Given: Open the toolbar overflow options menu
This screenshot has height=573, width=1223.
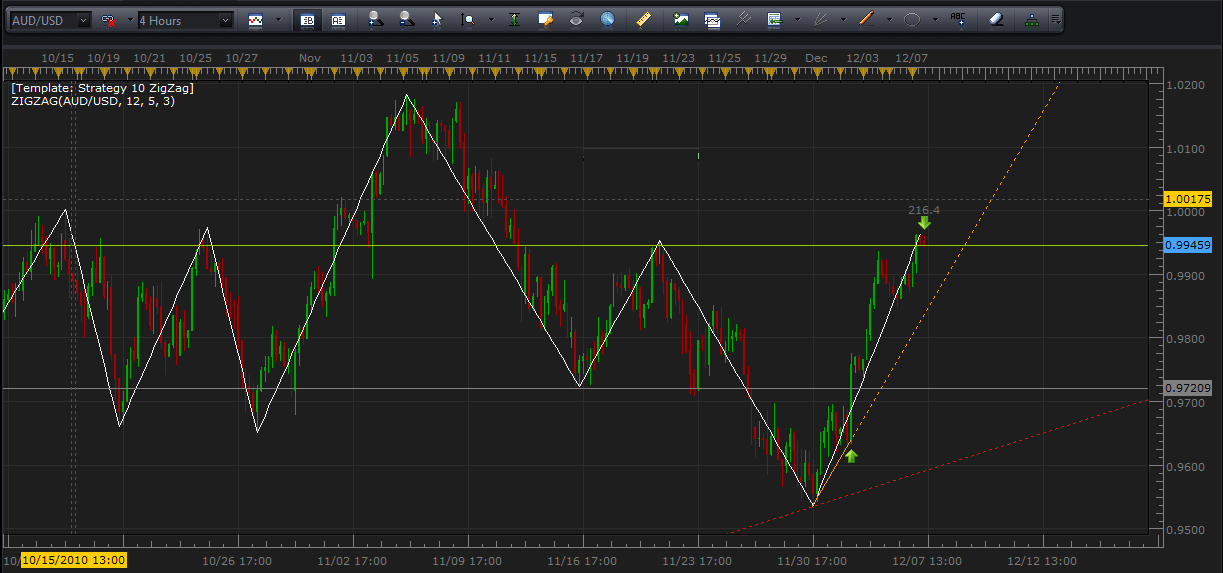Looking at the screenshot, I should tap(1056, 19).
